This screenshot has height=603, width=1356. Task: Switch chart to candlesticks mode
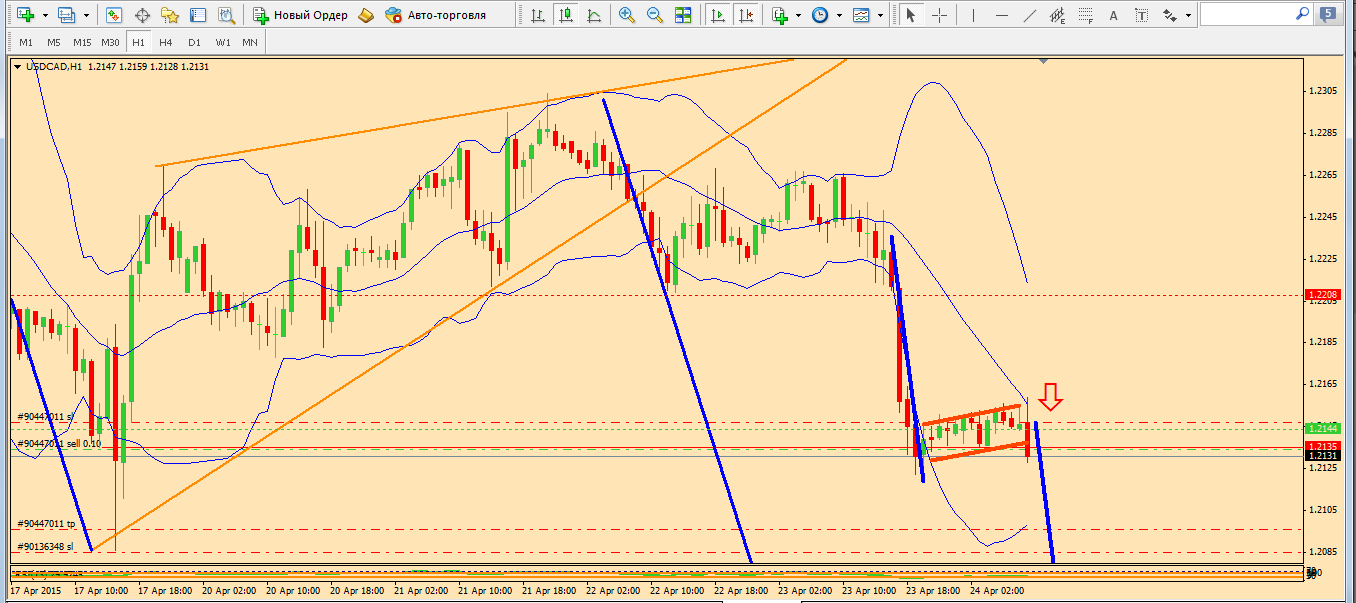[x=567, y=15]
